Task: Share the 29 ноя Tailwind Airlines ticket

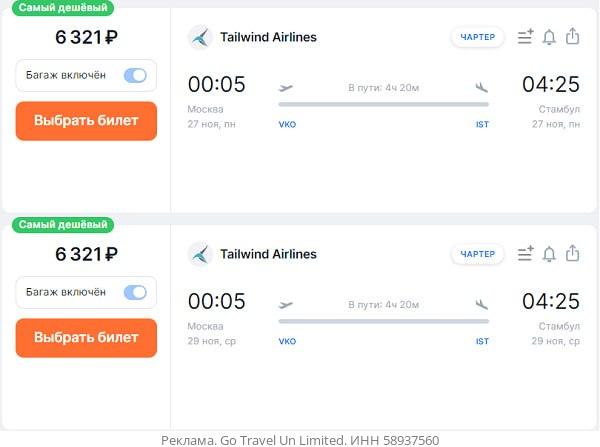Action: click(x=572, y=253)
